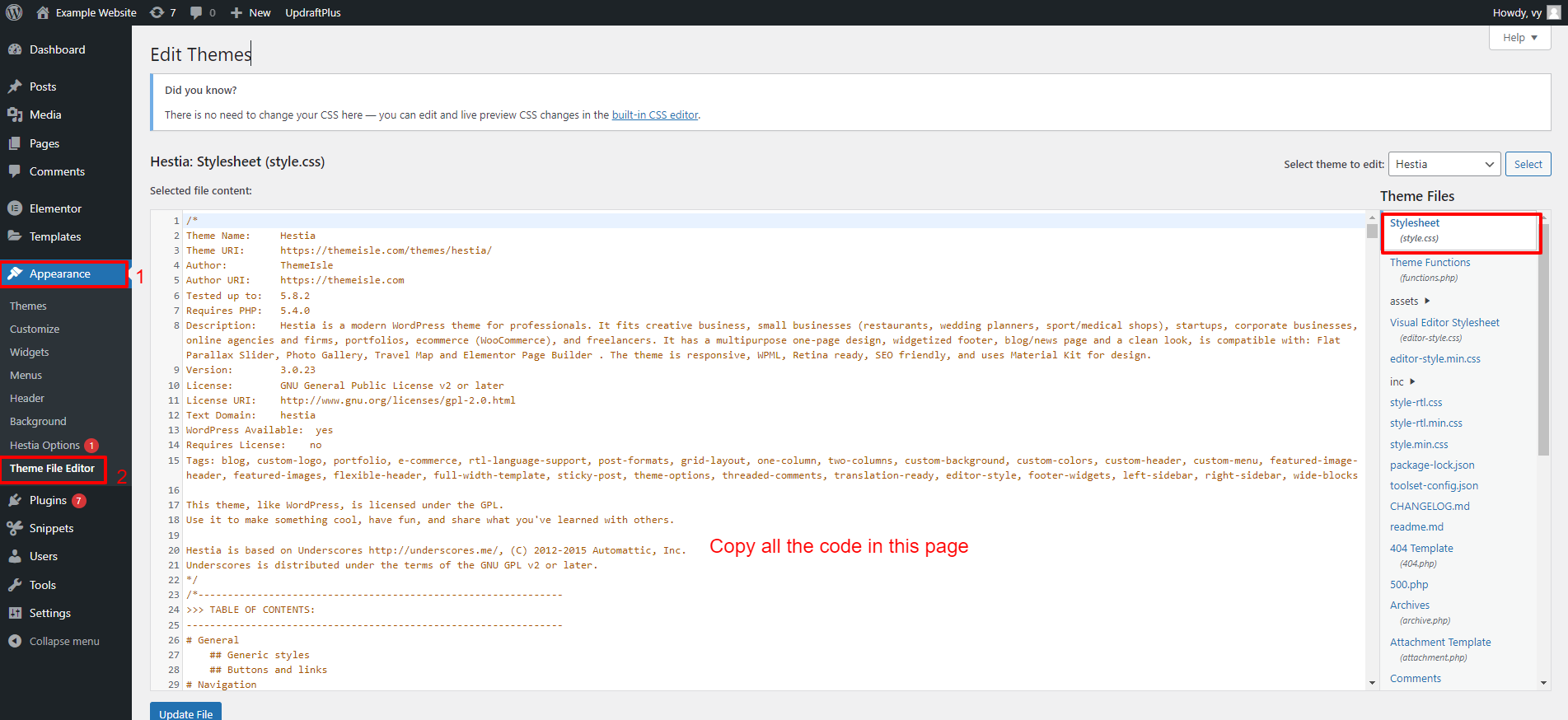
Task: Open the Menus submenu item
Action: [x=26, y=375]
